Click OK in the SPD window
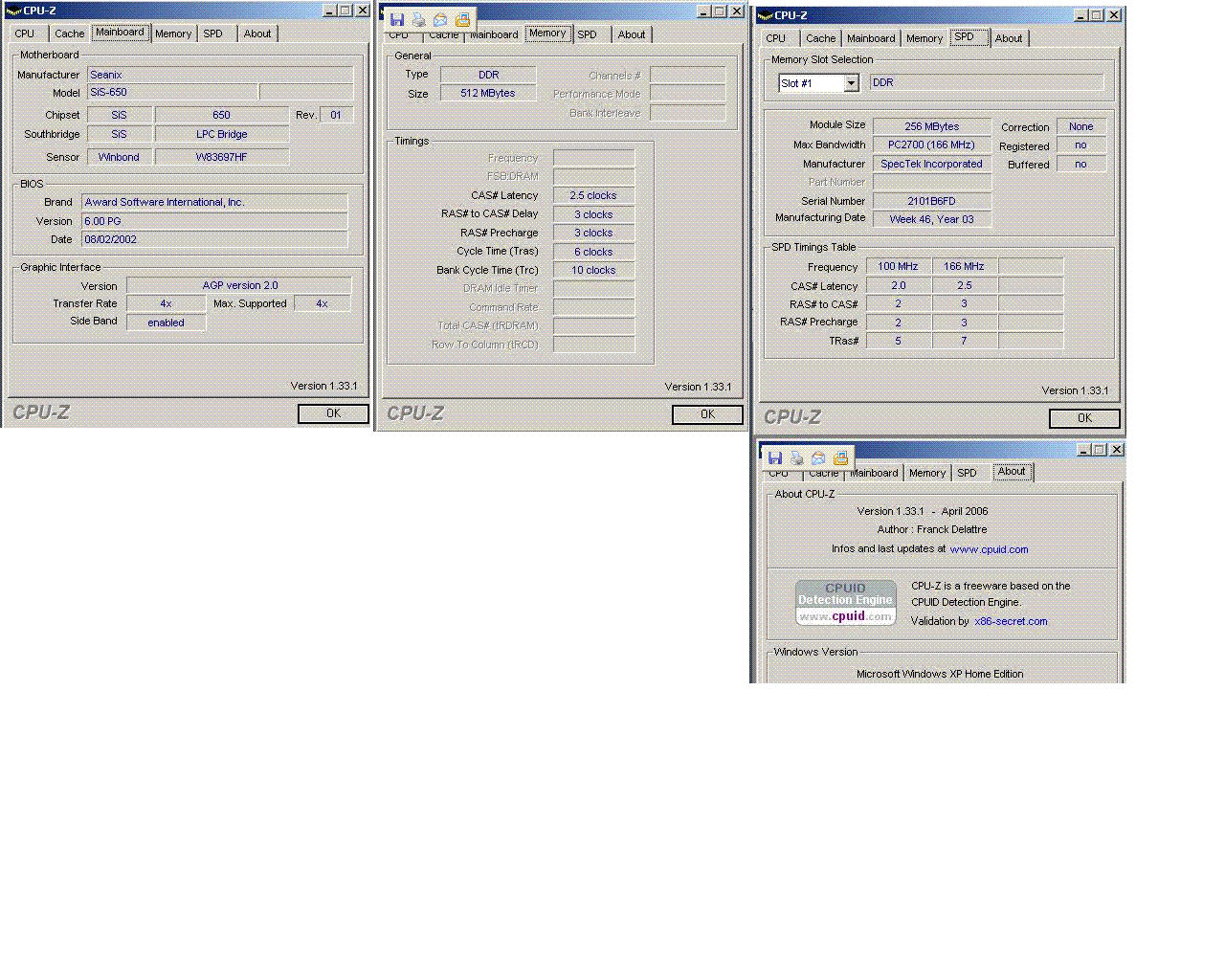This screenshot has width=1225, height=980. point(1084,418)
